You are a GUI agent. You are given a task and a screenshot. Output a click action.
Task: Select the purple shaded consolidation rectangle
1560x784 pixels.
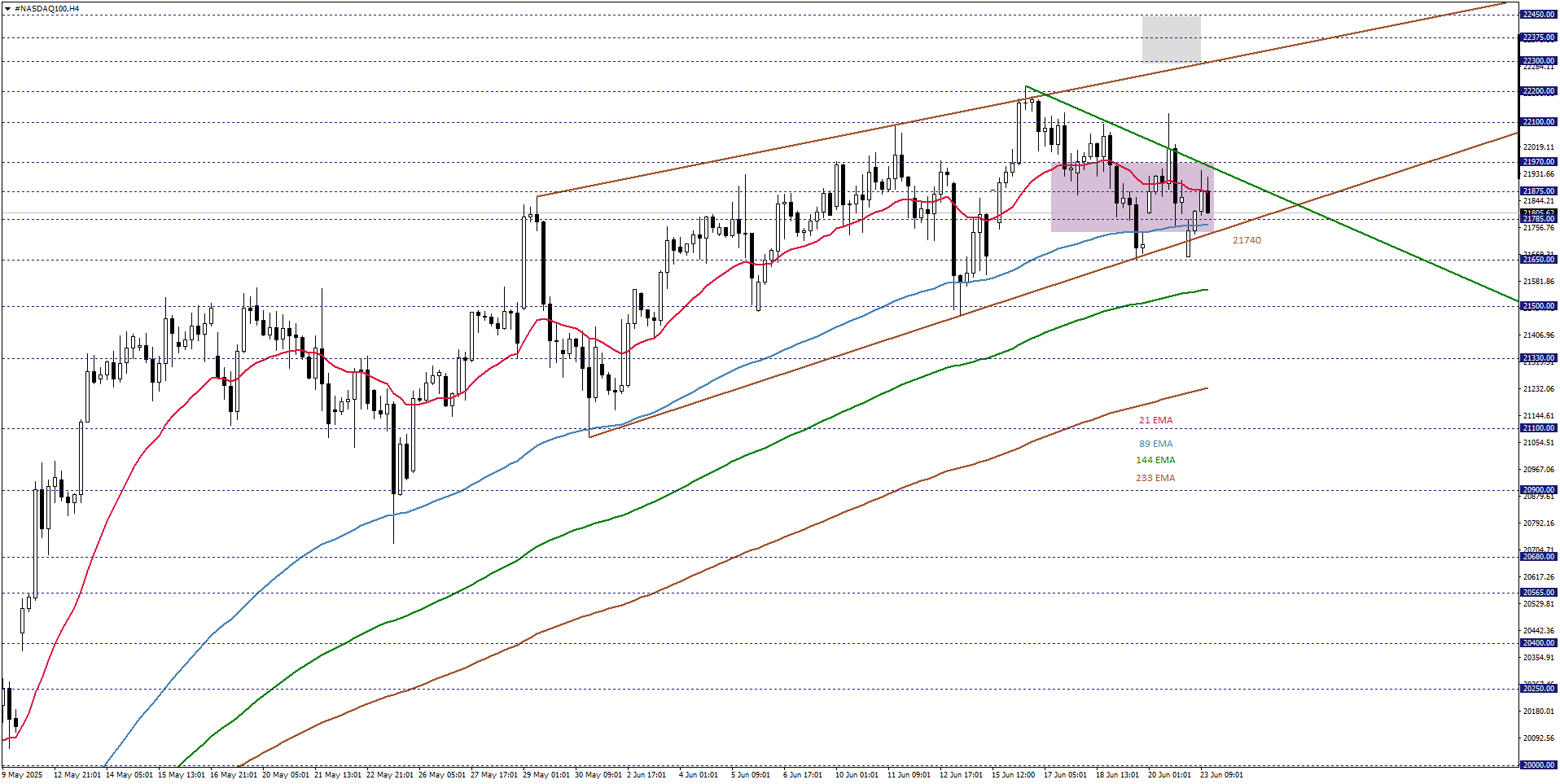click(x=1132, y=197)
